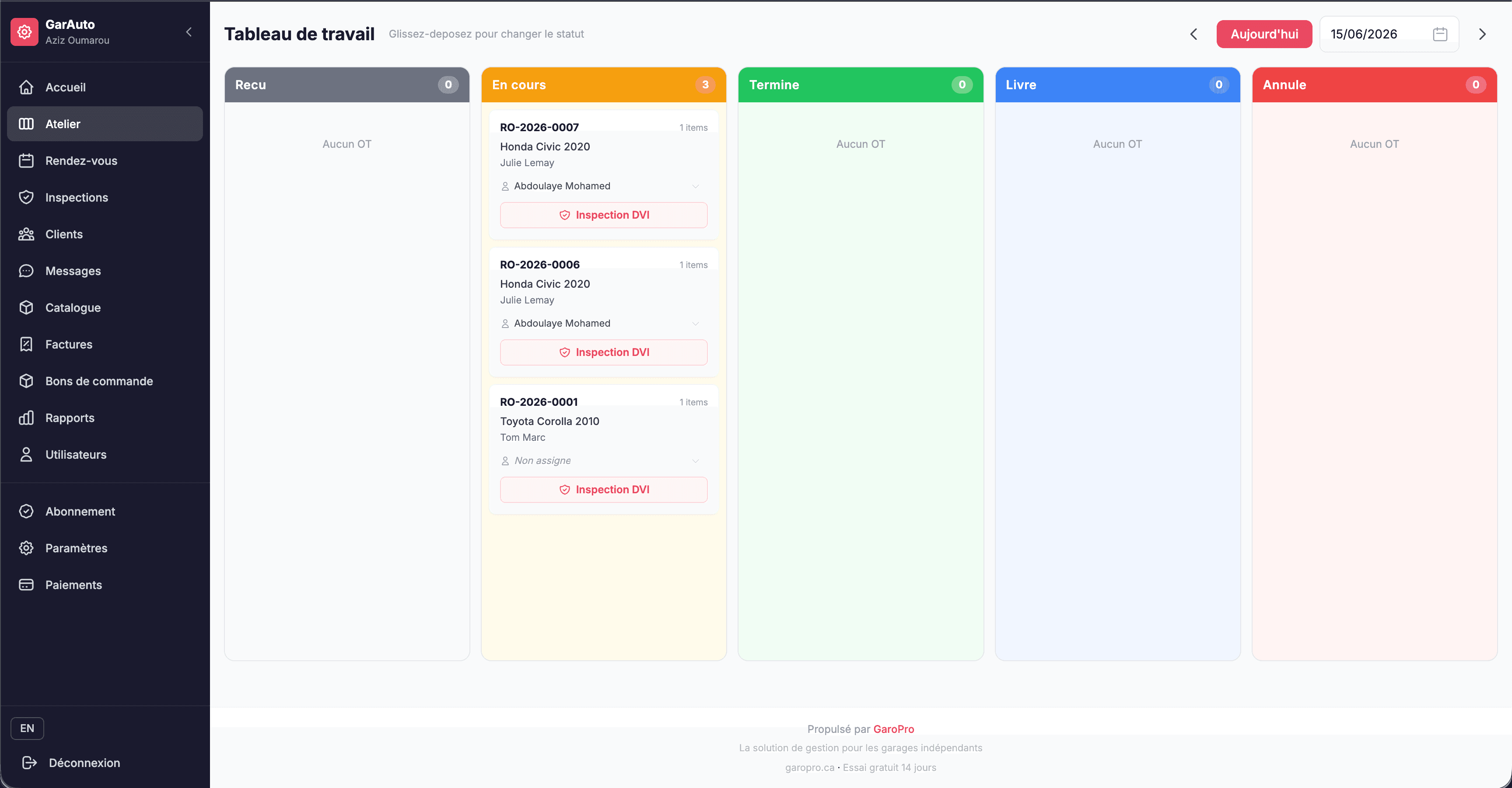Open Bons de commande page

point(105,381)
